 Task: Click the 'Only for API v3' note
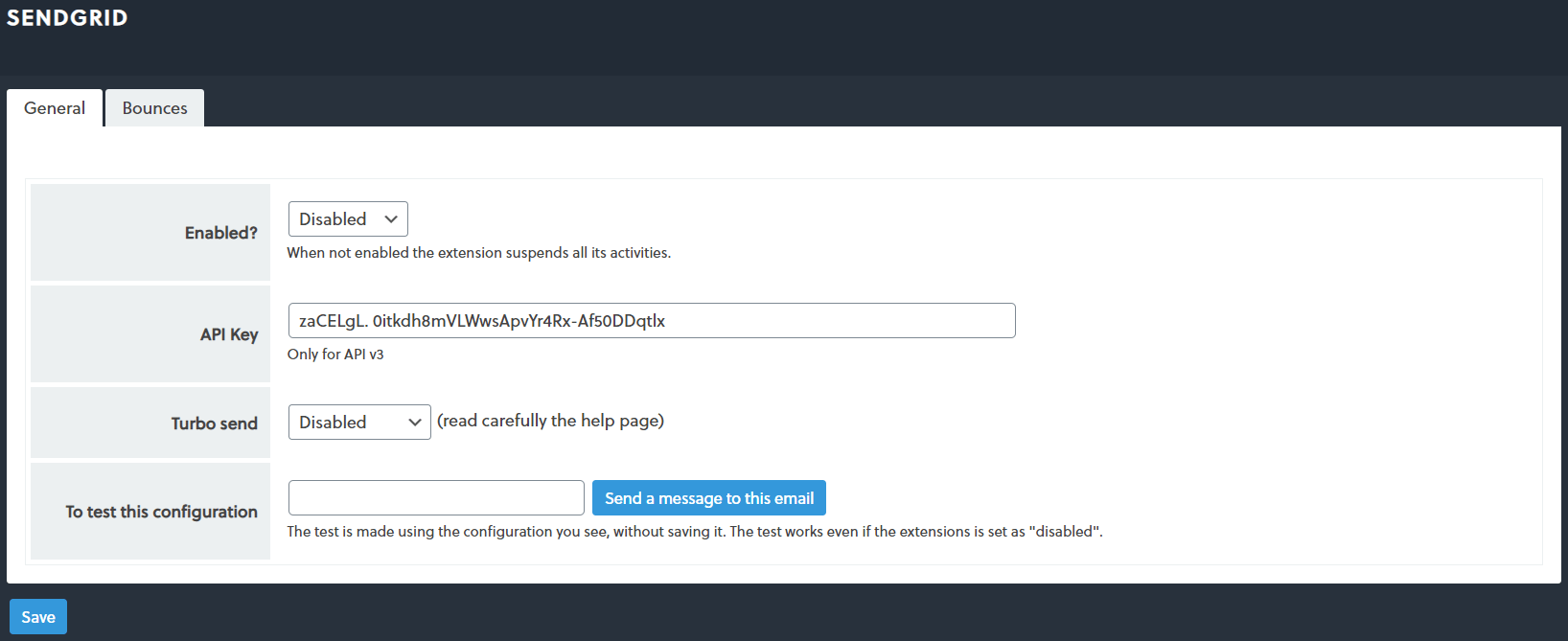335,355
